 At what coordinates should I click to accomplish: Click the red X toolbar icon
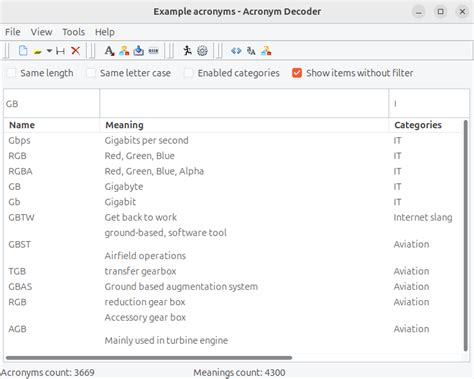click(76, 51)
